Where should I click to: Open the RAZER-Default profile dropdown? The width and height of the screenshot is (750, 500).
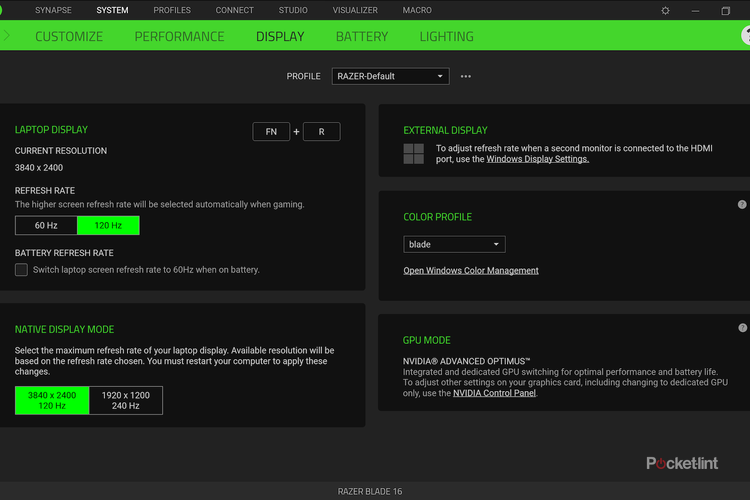[390, 76]
